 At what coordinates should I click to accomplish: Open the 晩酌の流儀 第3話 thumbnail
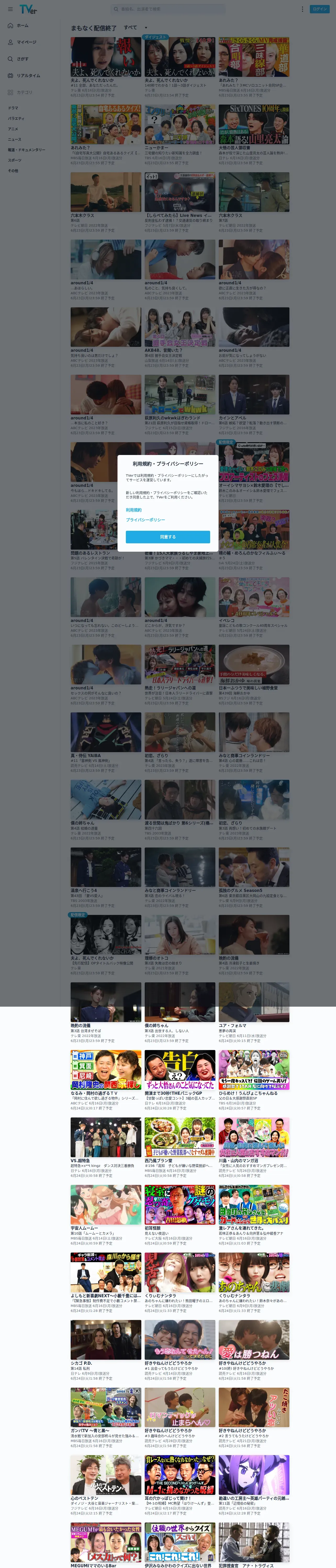pos(105,1002)
